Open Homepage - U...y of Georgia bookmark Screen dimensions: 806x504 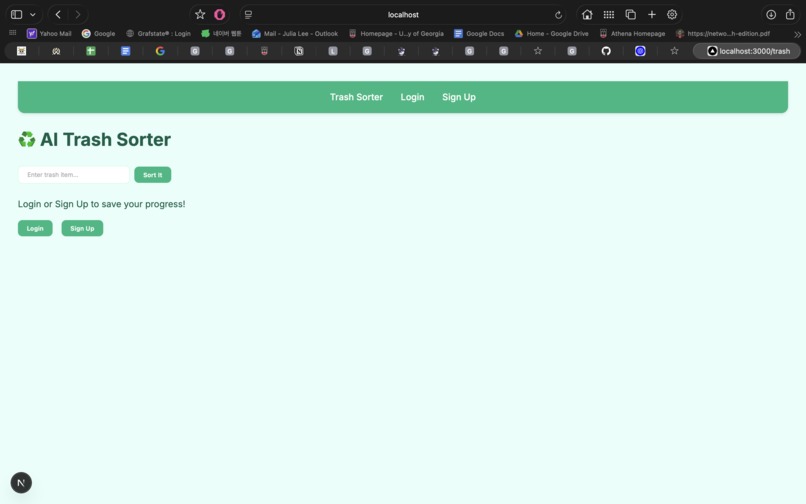[396, 33]
